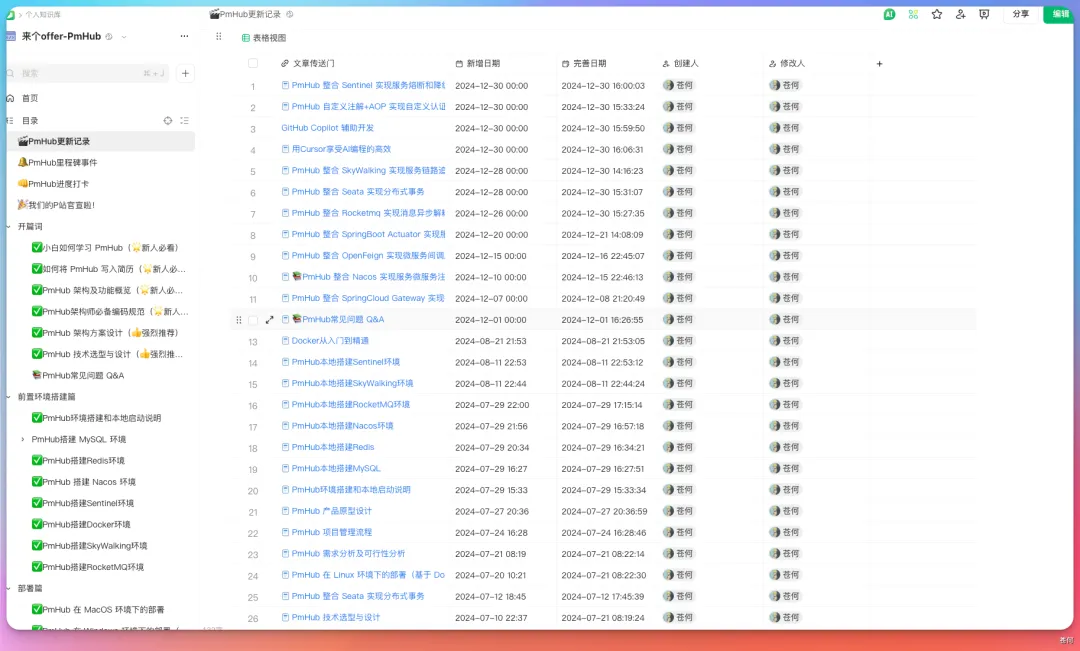Open the dropdown arrow next to 来个offer-PmHub
1080x651 pixels.
point(124,37)
